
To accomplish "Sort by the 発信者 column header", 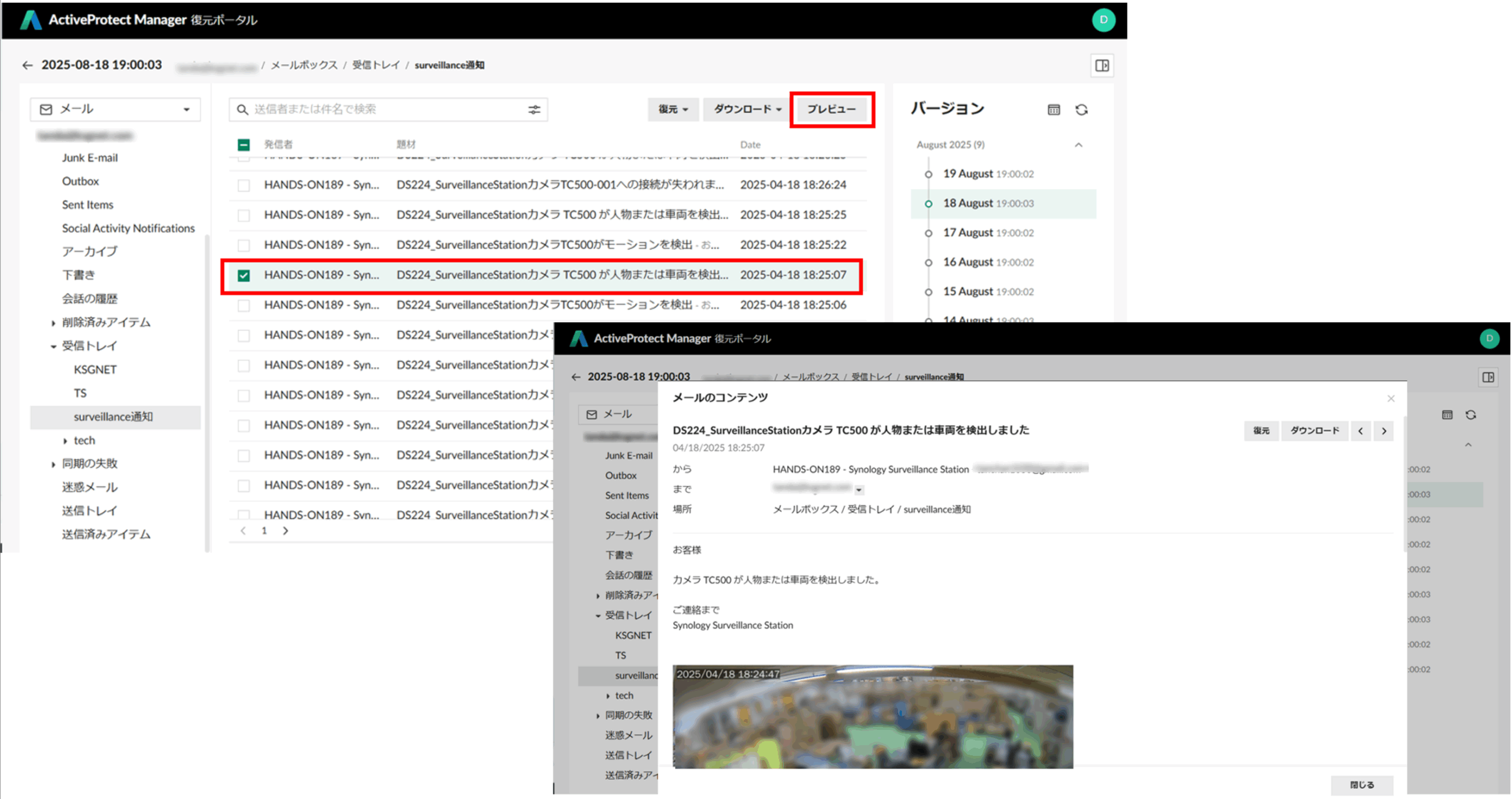I will (278, 145).
